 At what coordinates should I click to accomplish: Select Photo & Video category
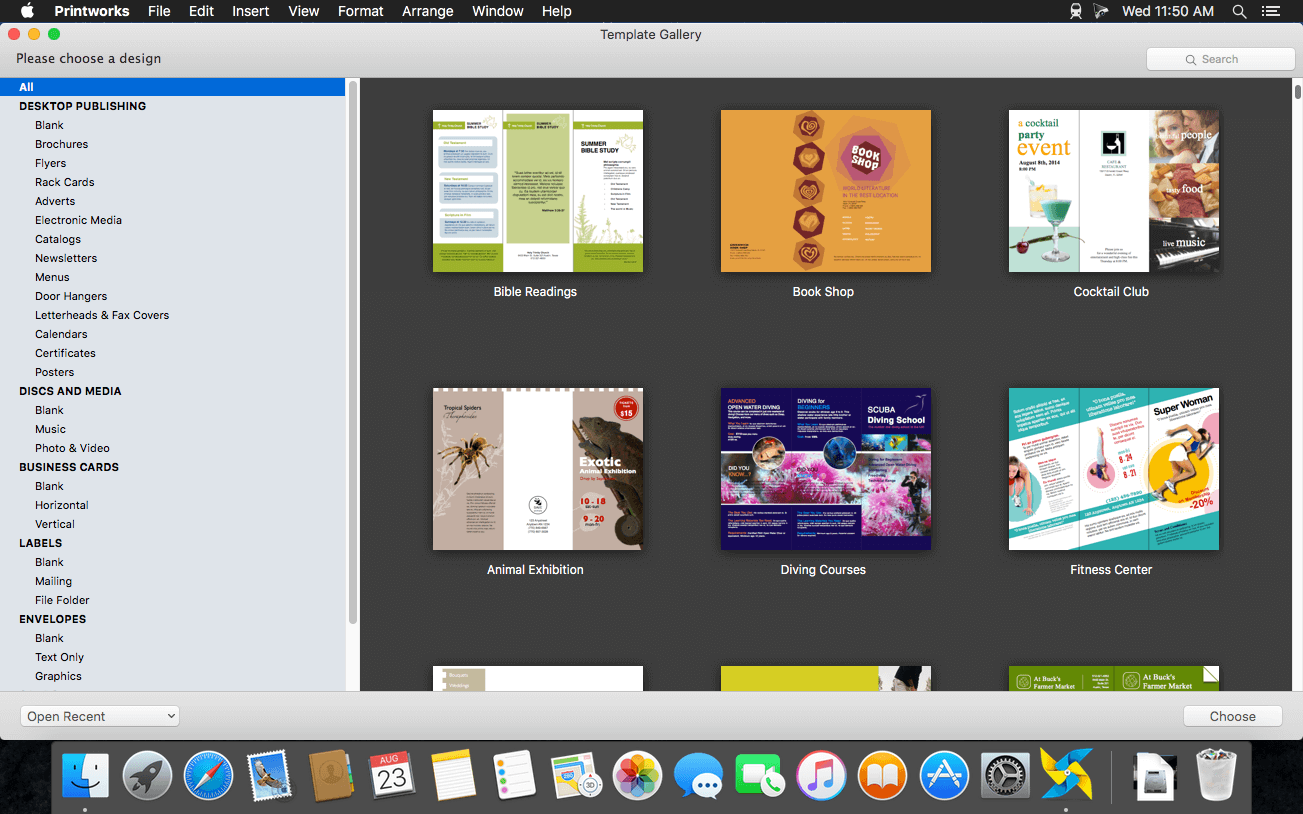pos(73,448)
